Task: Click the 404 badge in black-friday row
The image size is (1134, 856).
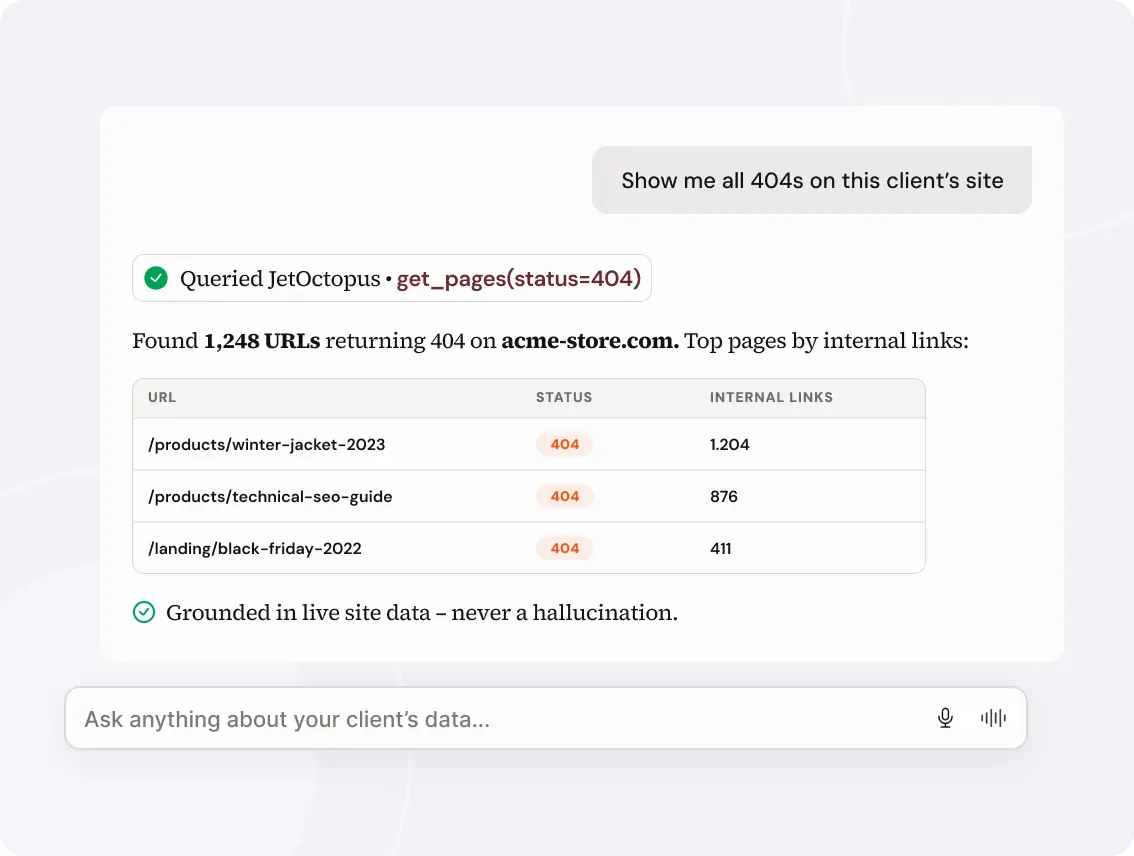Action: tap(565, 549)
